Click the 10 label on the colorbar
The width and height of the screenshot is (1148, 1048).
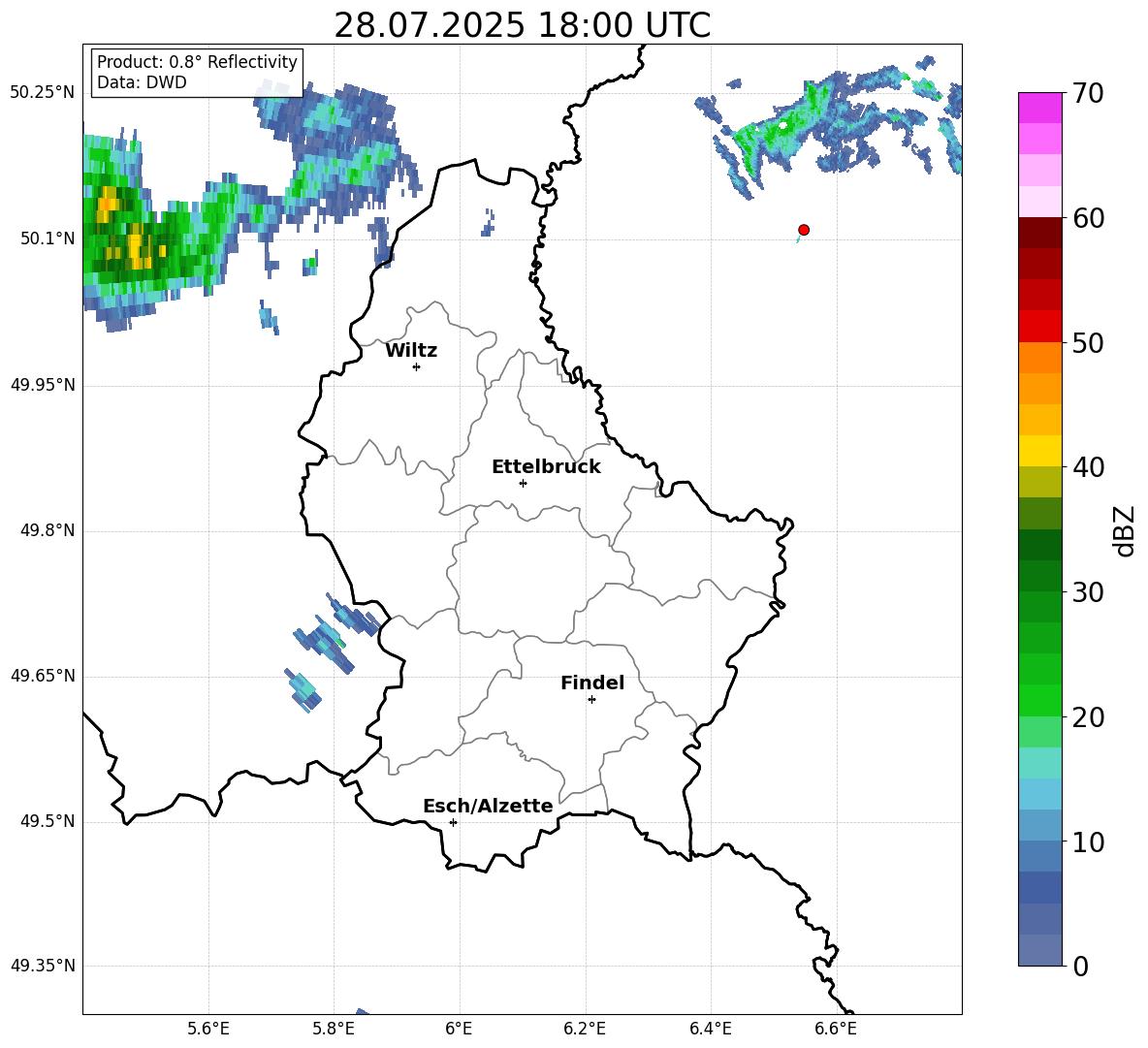1087,842
